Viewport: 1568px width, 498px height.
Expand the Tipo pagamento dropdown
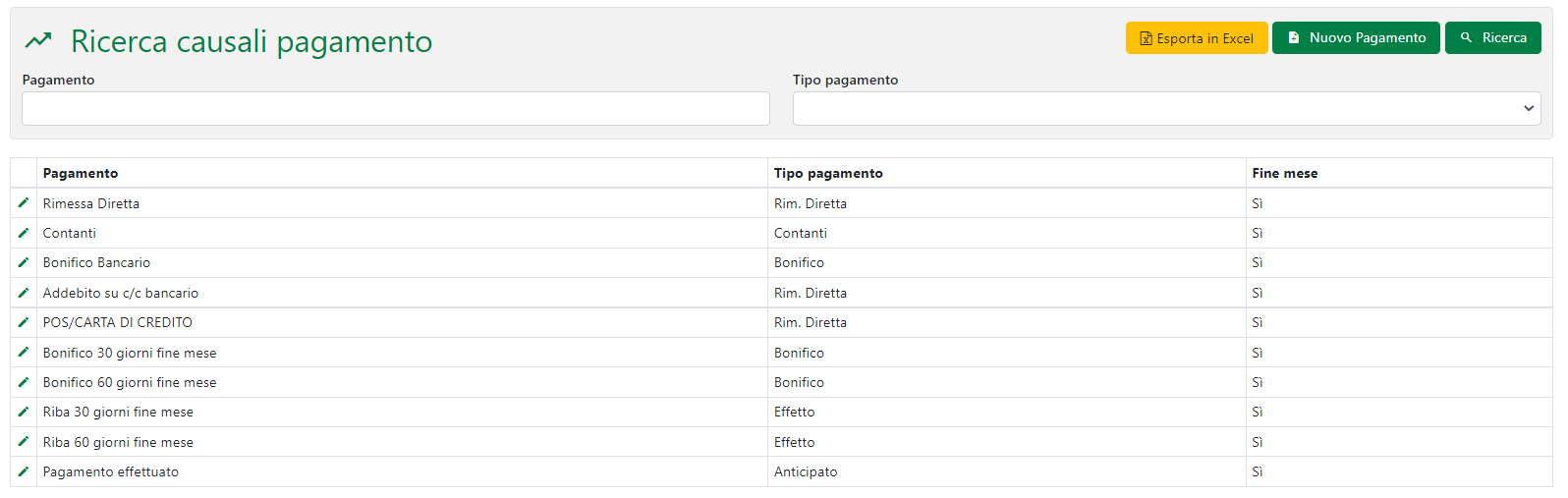pyautogui.click(x=1166, y=109)
